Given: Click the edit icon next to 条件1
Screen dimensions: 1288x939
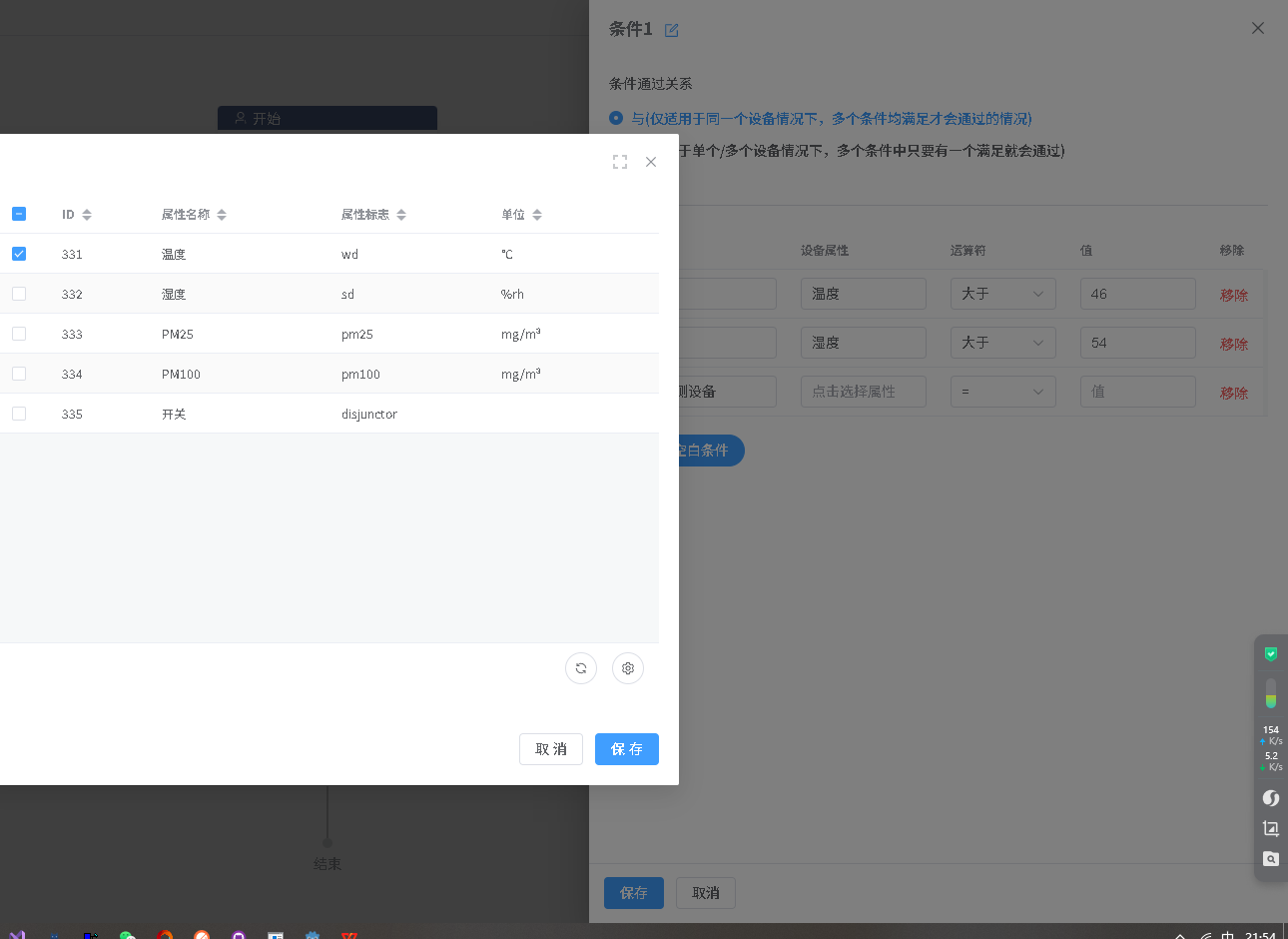Looking at the screenshot, I should coord(672,31).
